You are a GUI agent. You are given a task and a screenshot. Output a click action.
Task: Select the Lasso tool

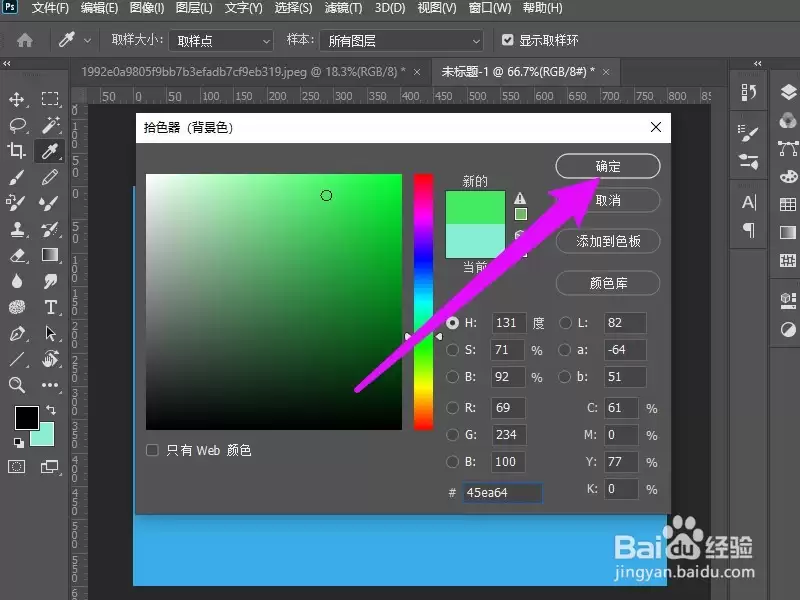pyautogui.click(x=18, y=125)
